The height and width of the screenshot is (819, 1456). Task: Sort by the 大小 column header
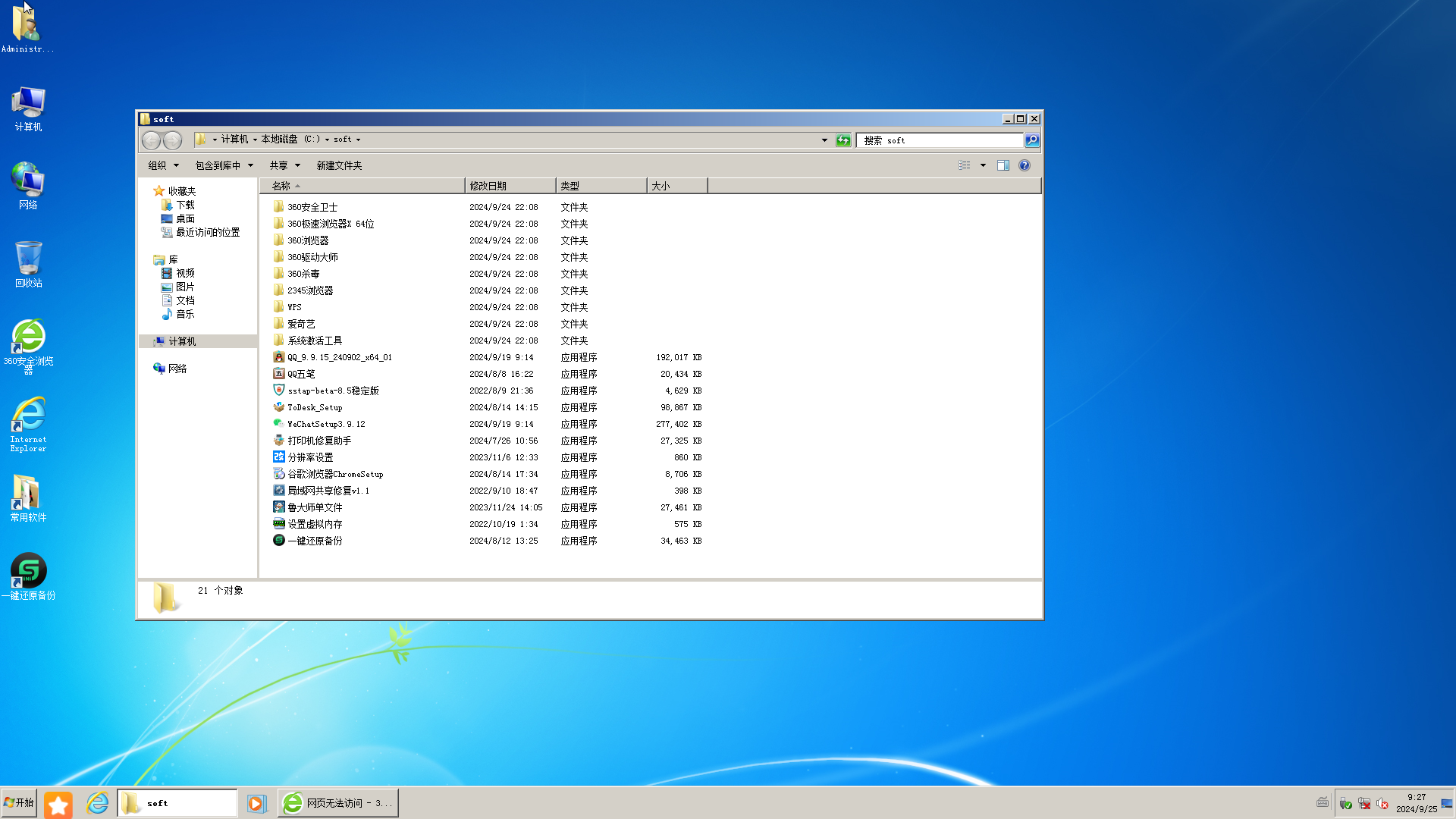(677, 186)
